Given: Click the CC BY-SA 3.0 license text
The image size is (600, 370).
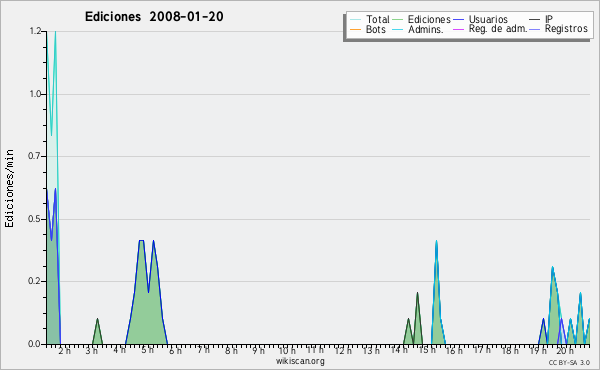Looking at the screenshot, I should [x=569, y=362].
